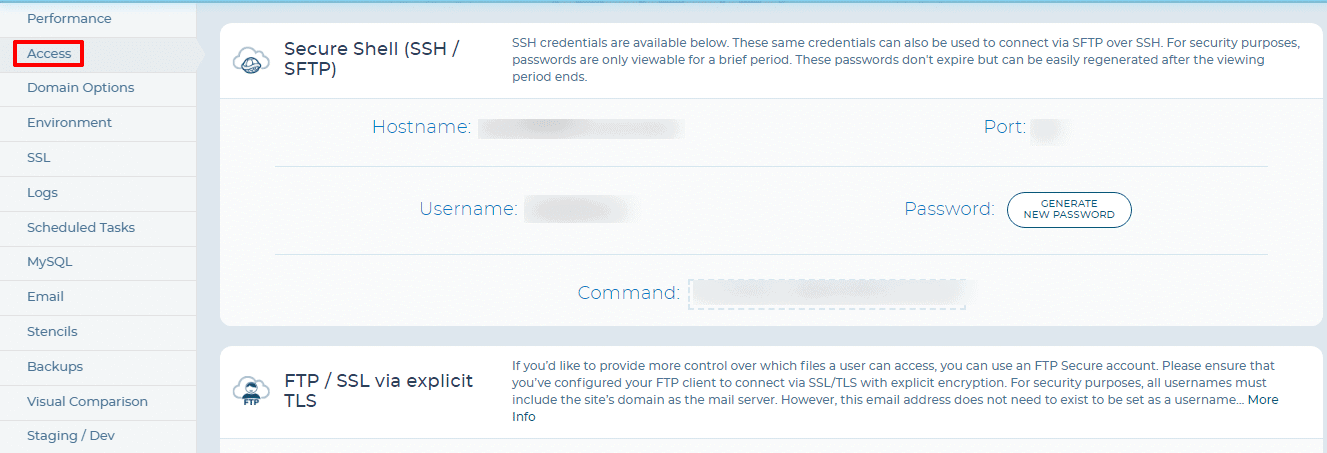Open Scheduled Tasks in the sidebar
Image resolution: width=1327 pixels, height=453 pixels.
click(81, 228)
